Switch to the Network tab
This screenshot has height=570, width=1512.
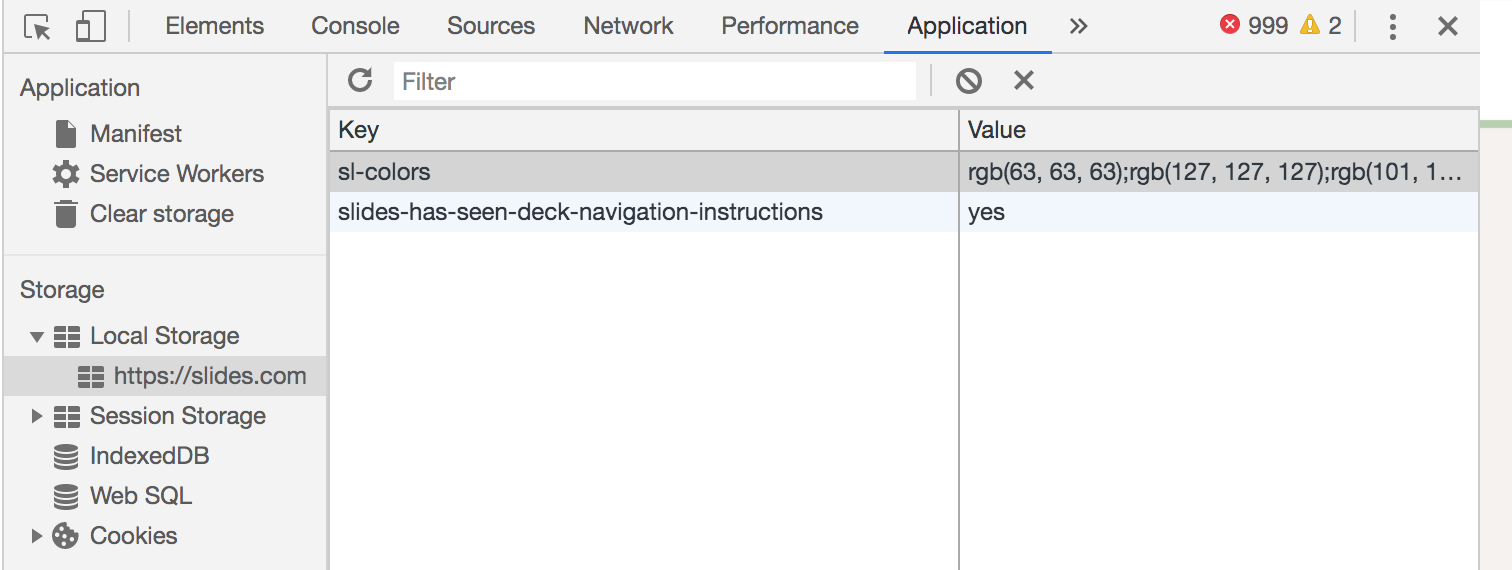click(628, 27)
